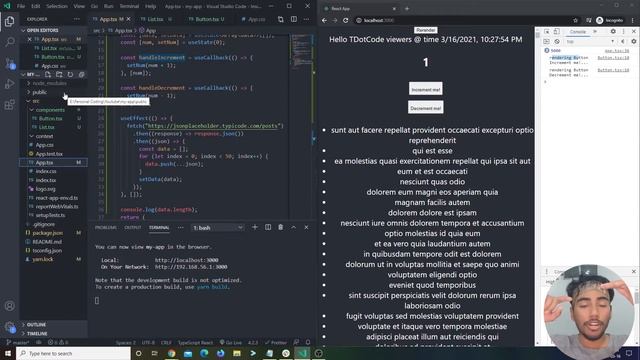Click the Windows Start button

tap(8, 353)
